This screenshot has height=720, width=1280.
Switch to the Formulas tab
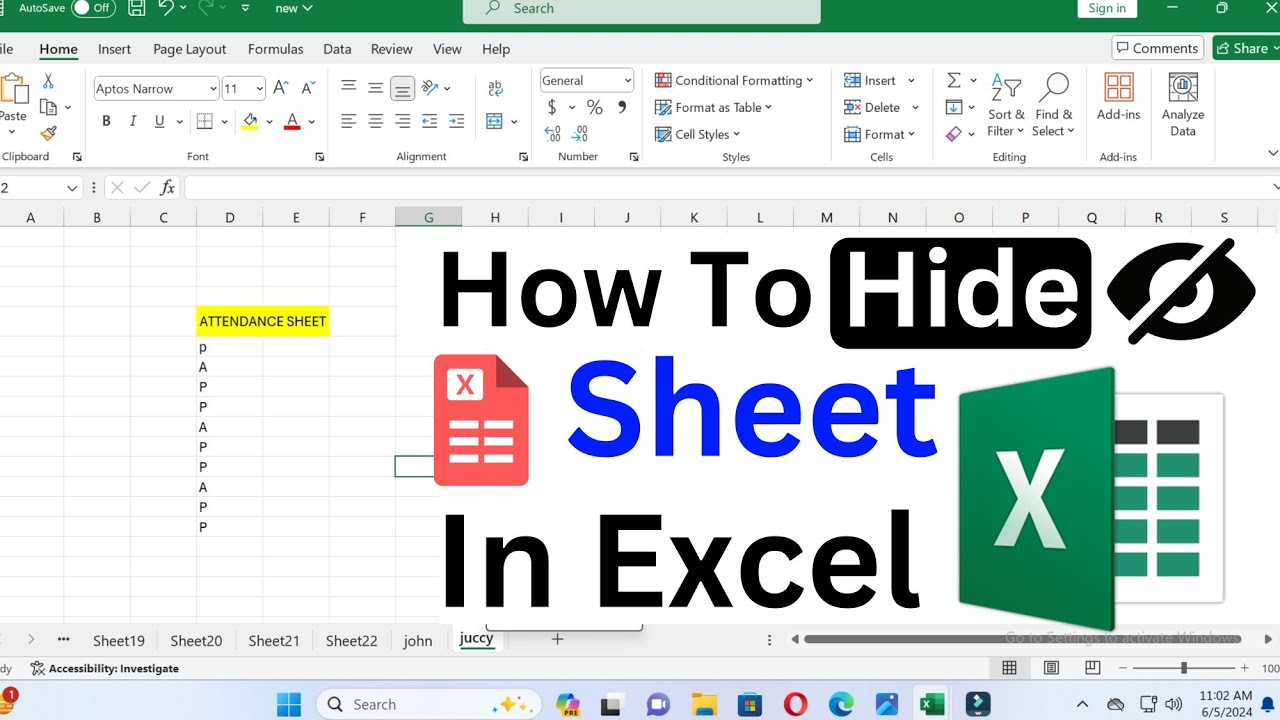point(276,49)
